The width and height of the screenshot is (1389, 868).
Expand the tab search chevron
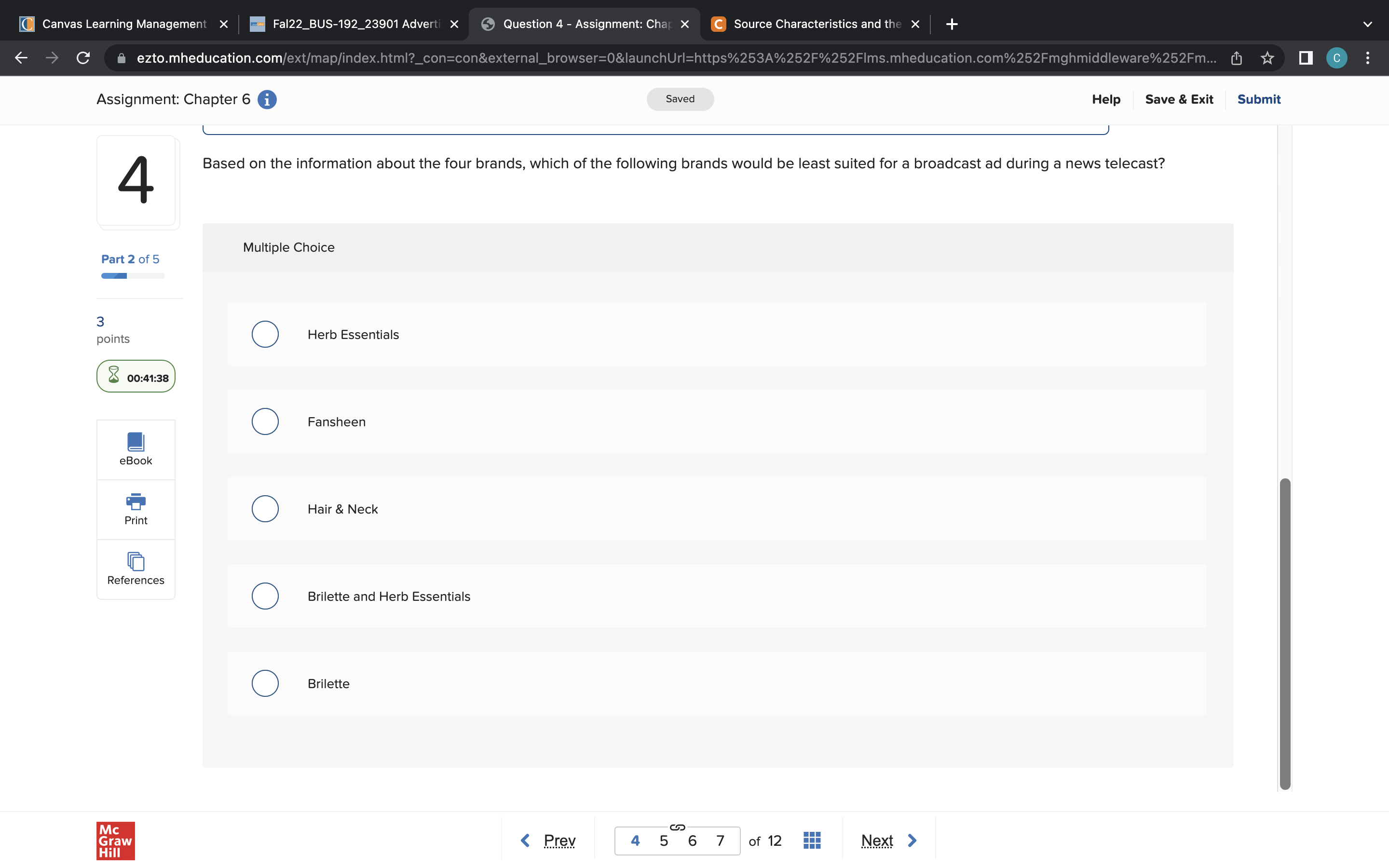point(1367,24)
